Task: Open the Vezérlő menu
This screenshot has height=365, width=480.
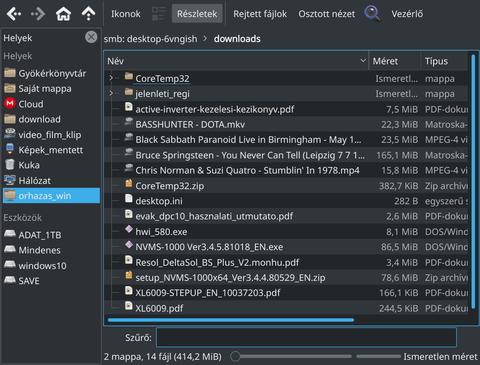Action: coord(407,14)
